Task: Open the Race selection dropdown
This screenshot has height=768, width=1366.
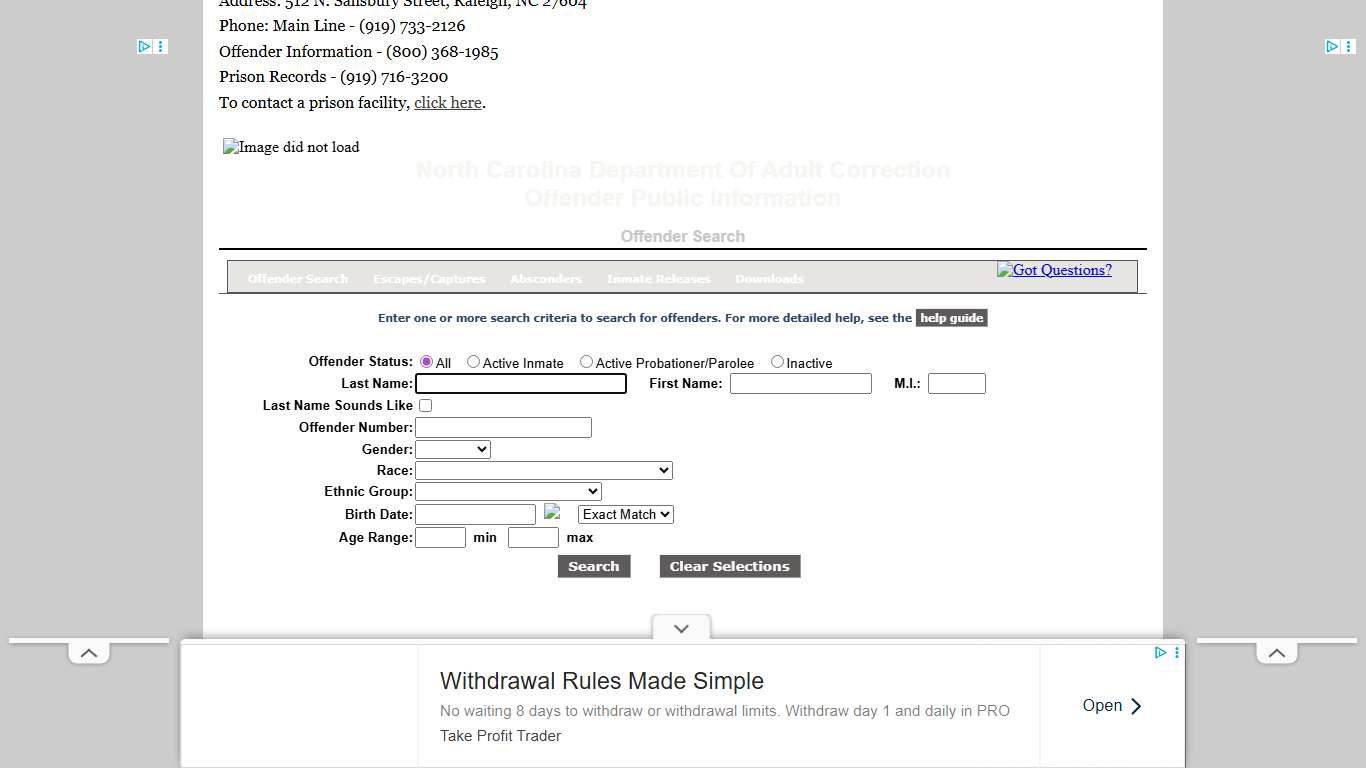Action: tap(543, 470)
